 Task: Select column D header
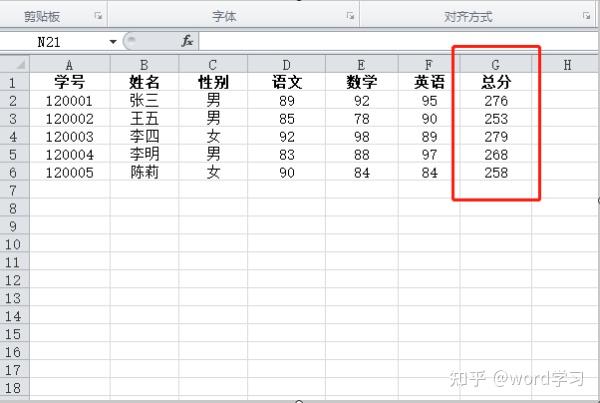click(287, 64)
